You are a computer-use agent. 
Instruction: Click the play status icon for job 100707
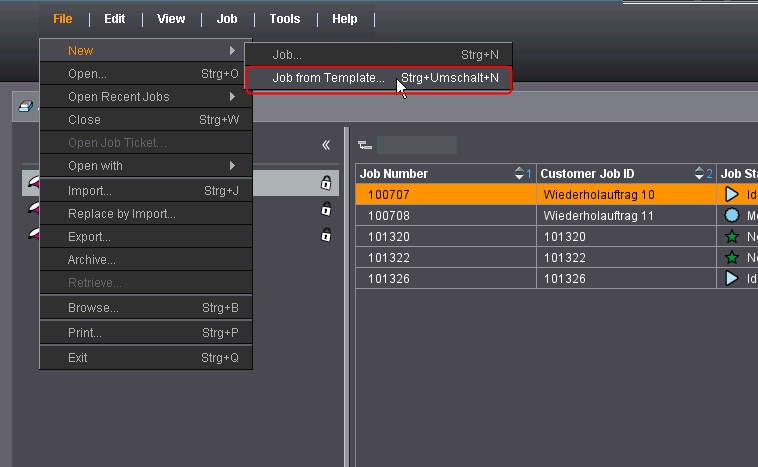[732, 194]
